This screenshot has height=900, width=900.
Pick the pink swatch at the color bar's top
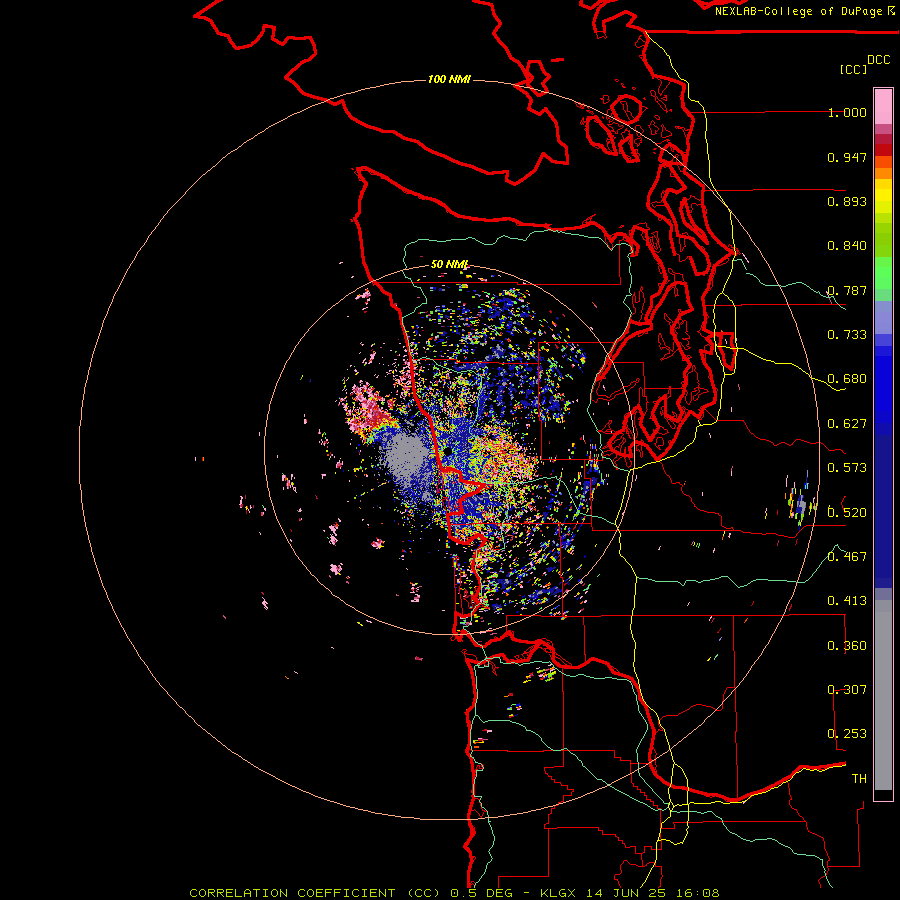pos(883,106)
